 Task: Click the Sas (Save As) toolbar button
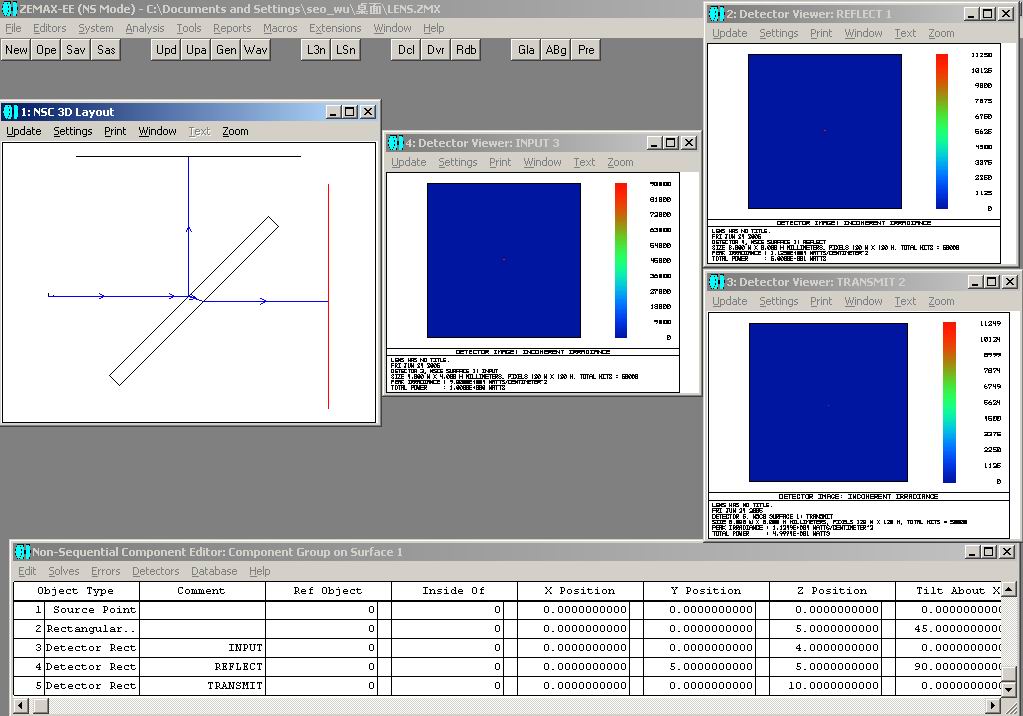[106, 50]
